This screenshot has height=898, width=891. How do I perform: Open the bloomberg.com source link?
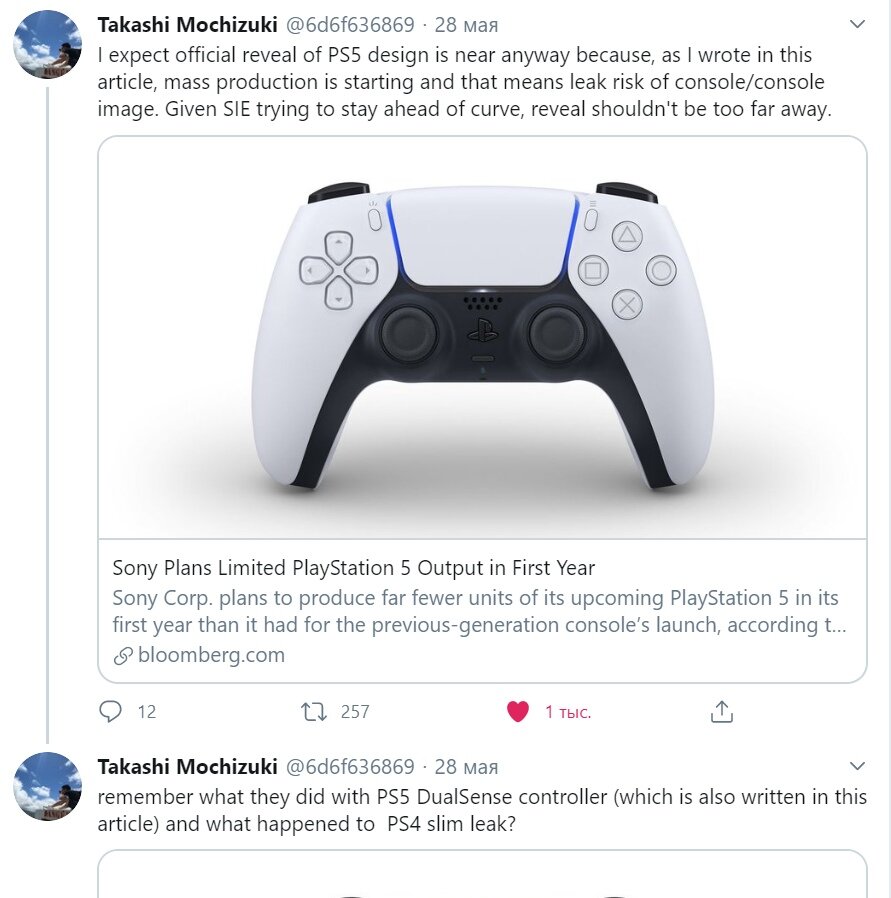click(x=211, y=655)
